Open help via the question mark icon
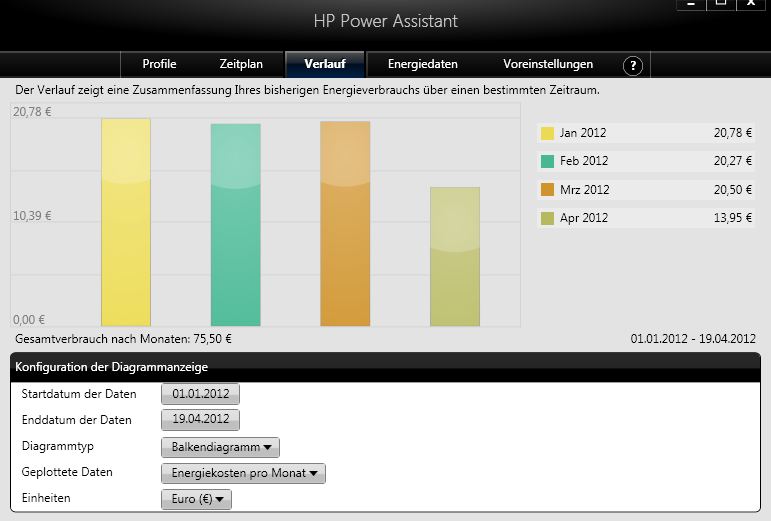The width and height of the screenshot is (771, 521). point(633,65)
